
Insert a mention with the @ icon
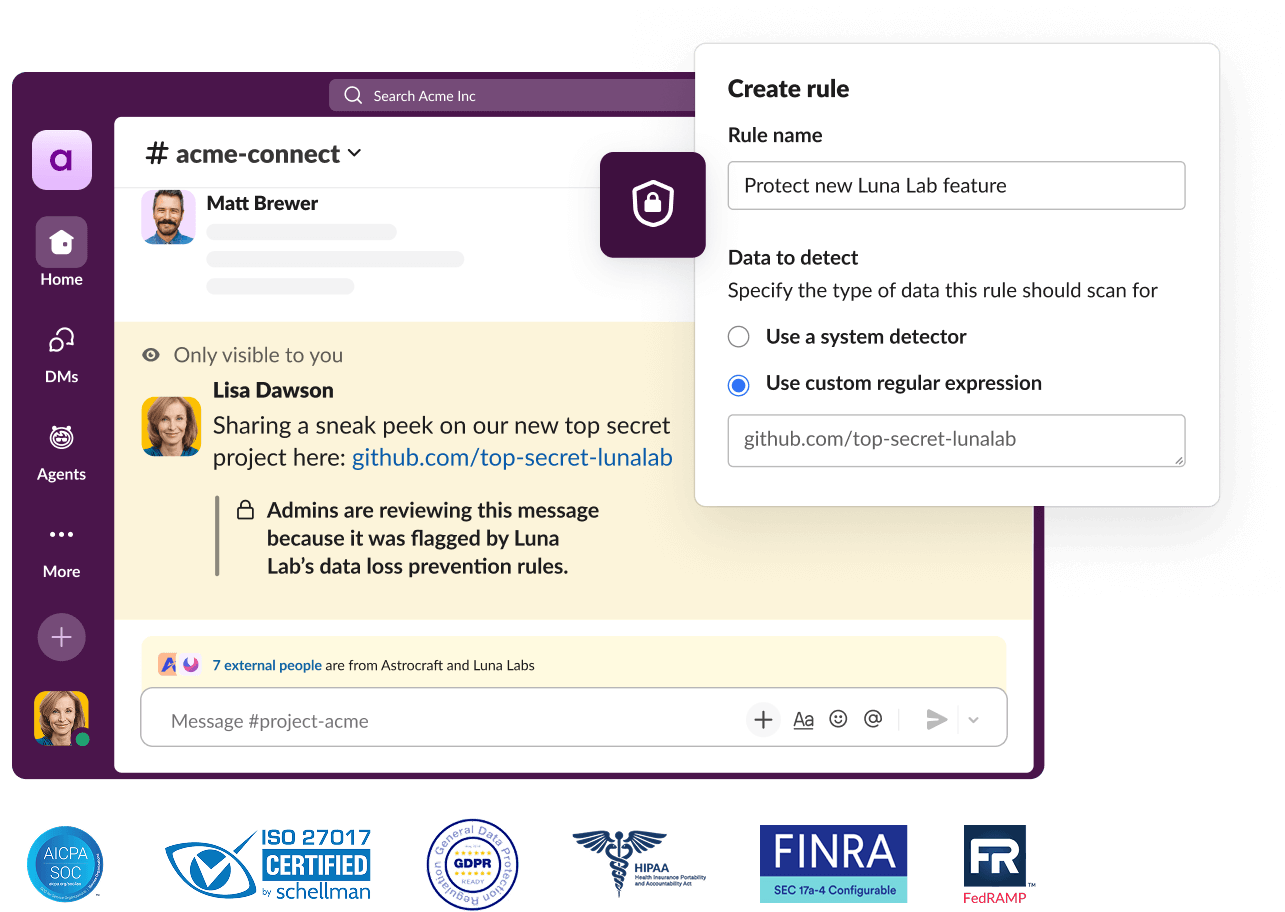pos(873,719)
